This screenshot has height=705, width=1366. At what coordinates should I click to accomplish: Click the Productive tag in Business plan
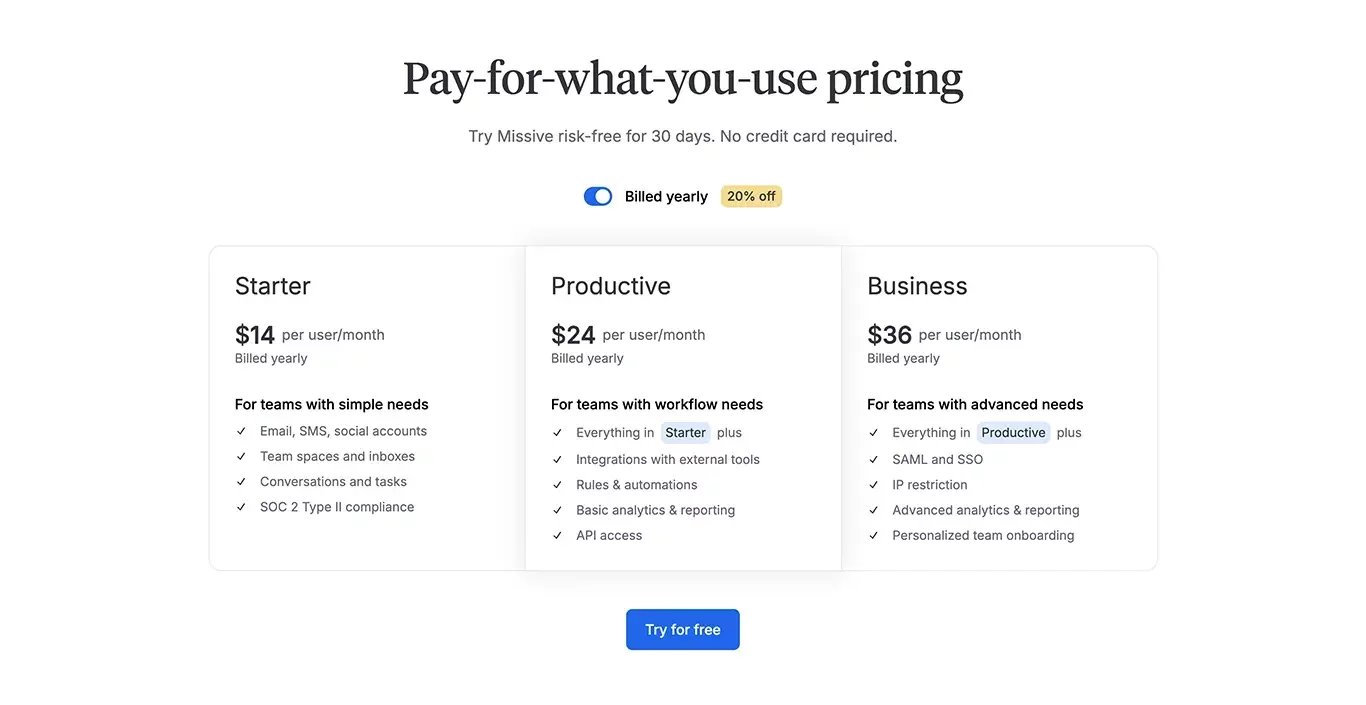1013,433
